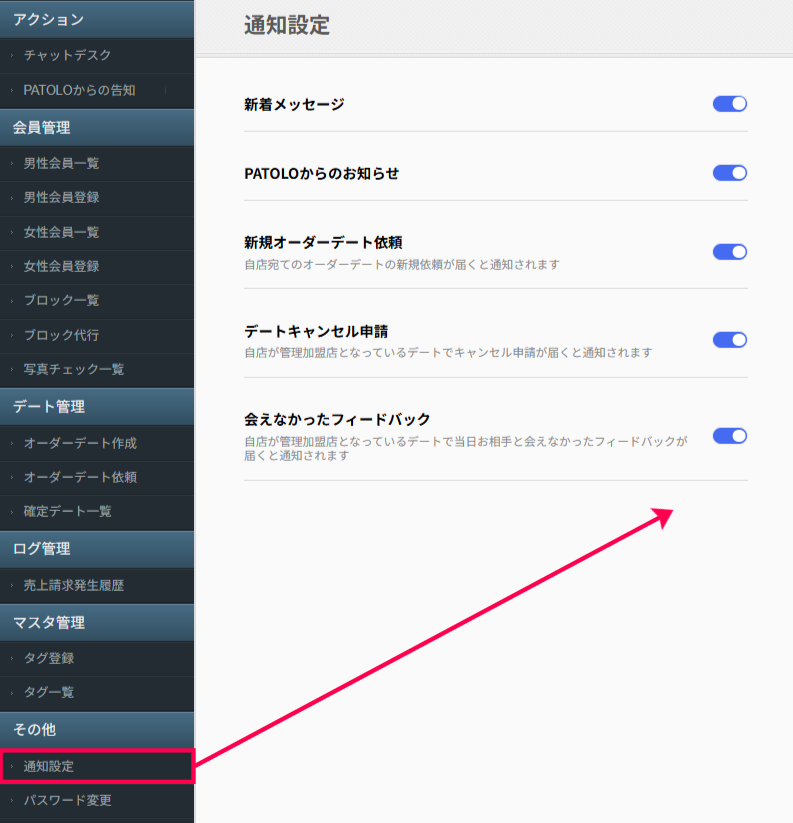Open ブロック一覧 in sidebar
Screen dimensions: 793x823
point(61,300)
